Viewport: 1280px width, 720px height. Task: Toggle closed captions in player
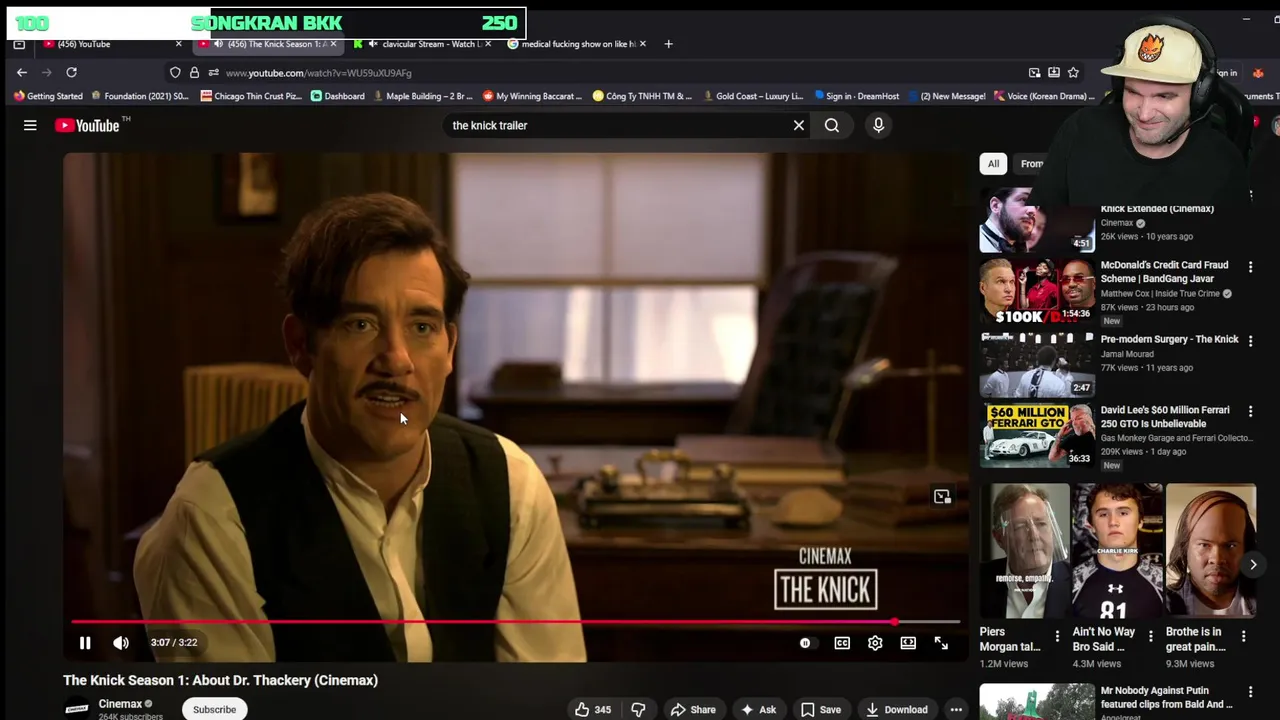pos(842,643)
